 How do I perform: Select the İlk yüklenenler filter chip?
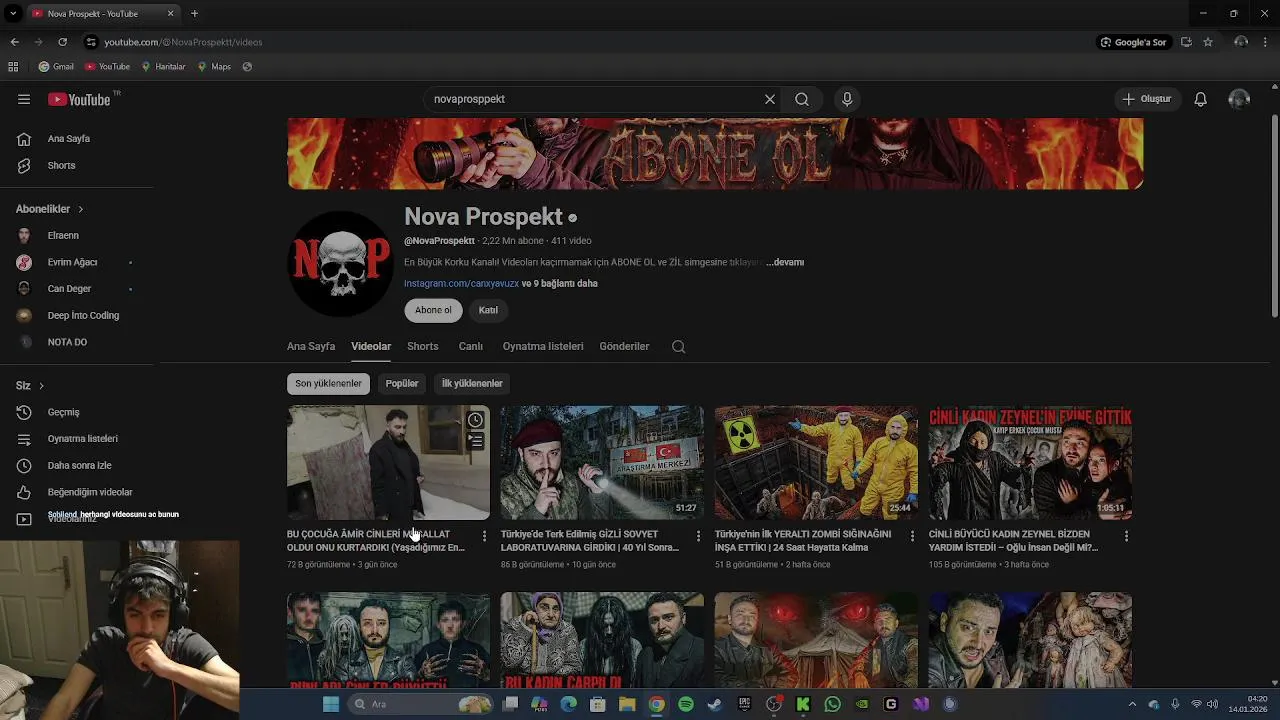[472, 383]
